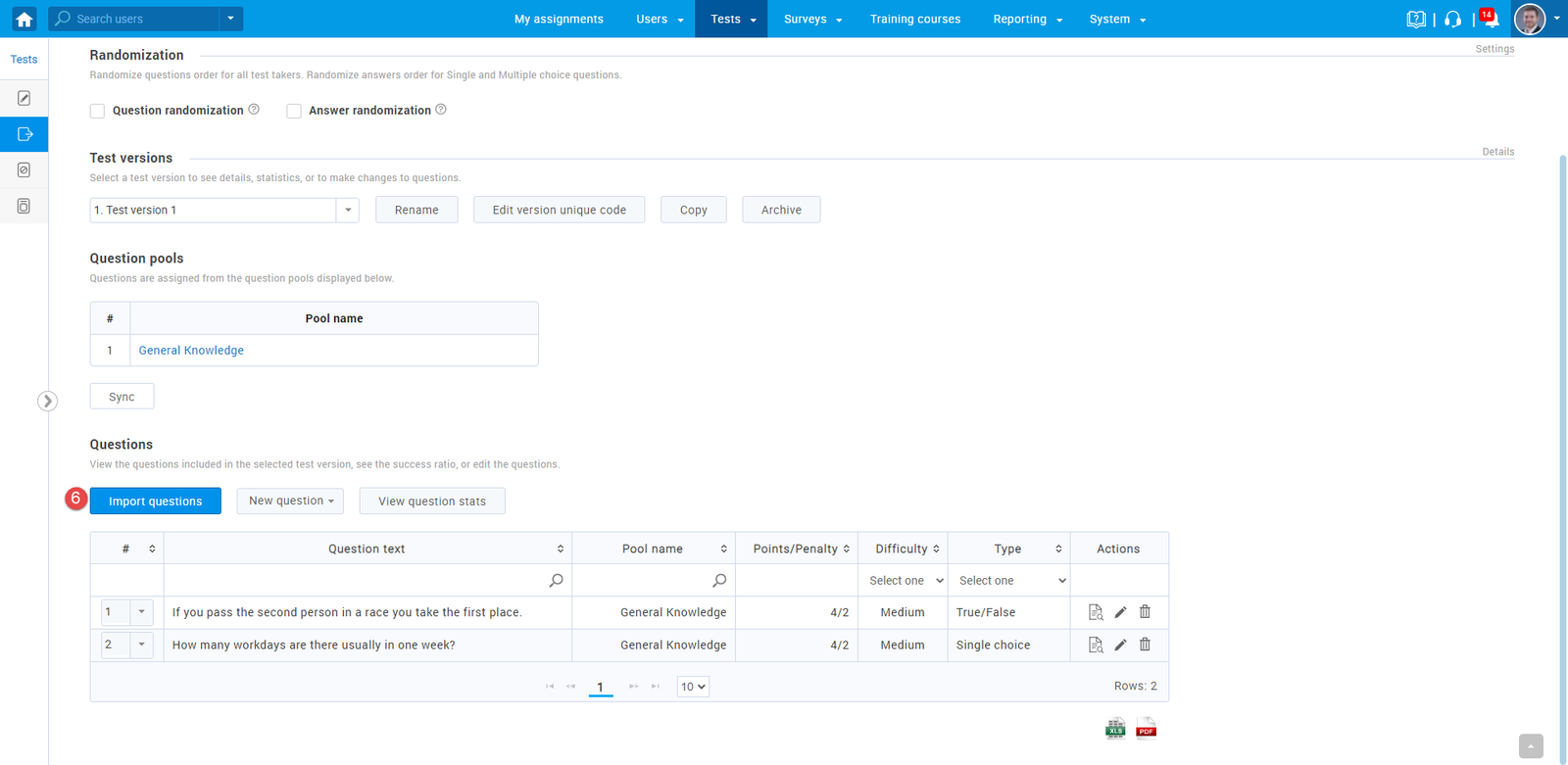The width and height of the screenshot is (1568, 765).
Task: Preview the first question in the table
Action: [x=1096, y=612]
